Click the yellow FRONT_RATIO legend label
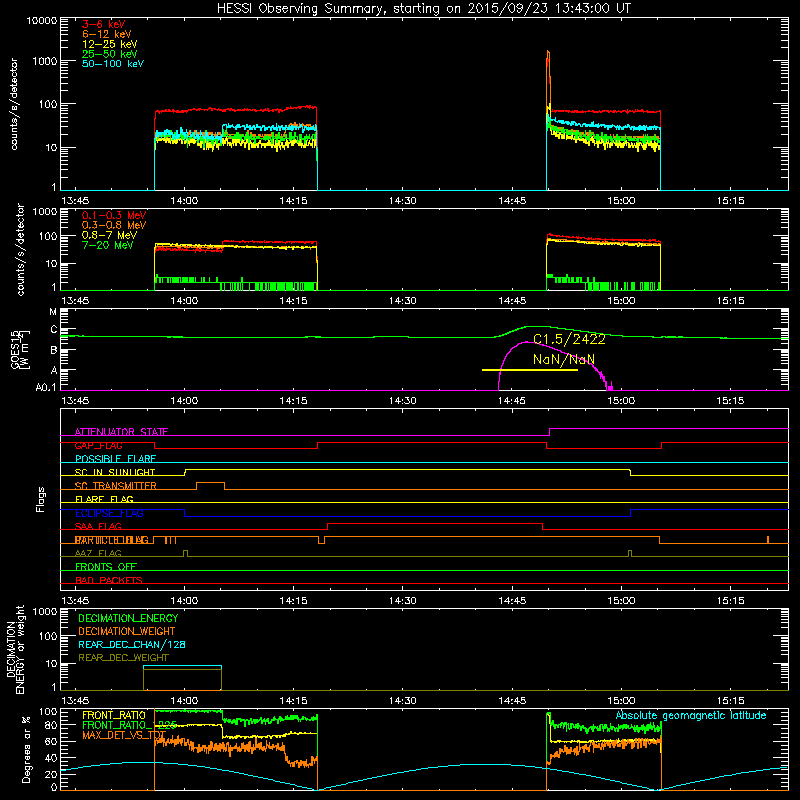The height and width of the screenshot is (800, 800). (114, 715)
